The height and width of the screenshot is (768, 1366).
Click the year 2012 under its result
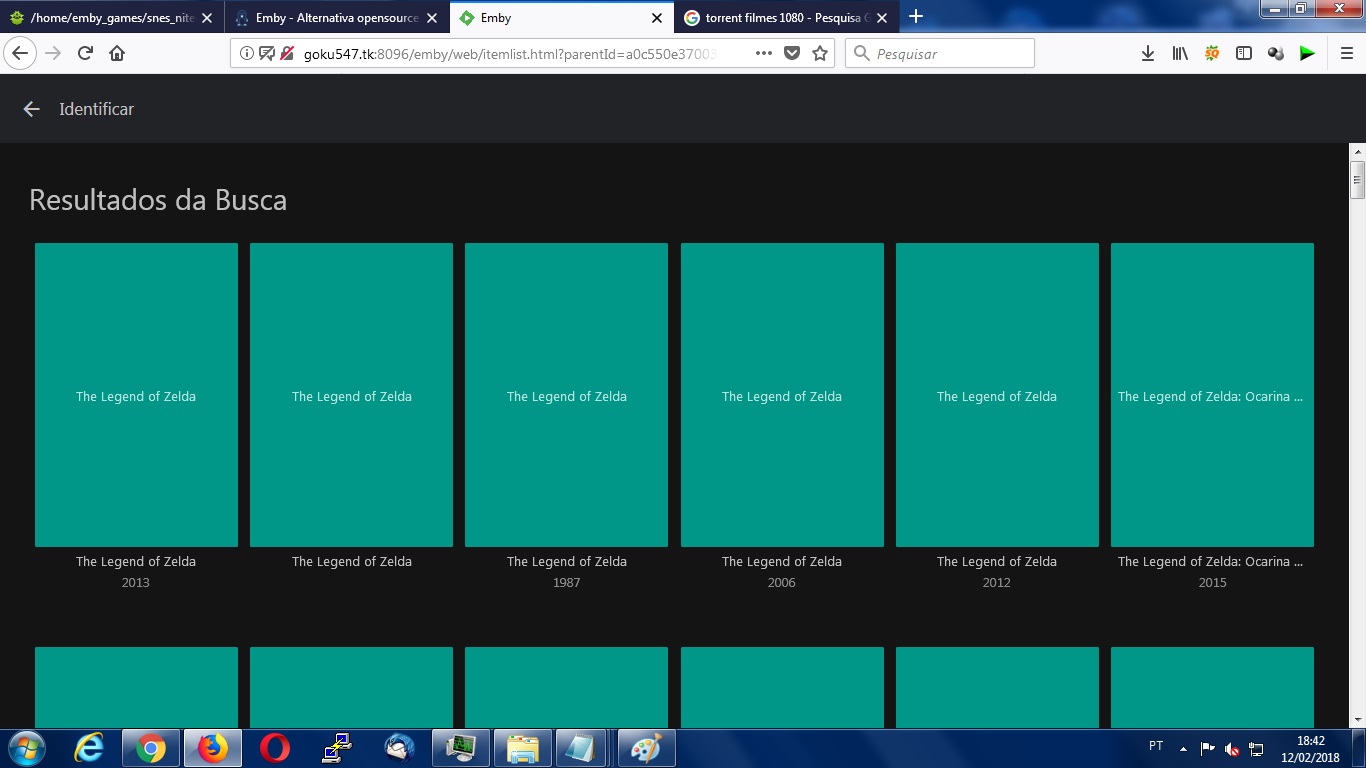tap(997, 583)
